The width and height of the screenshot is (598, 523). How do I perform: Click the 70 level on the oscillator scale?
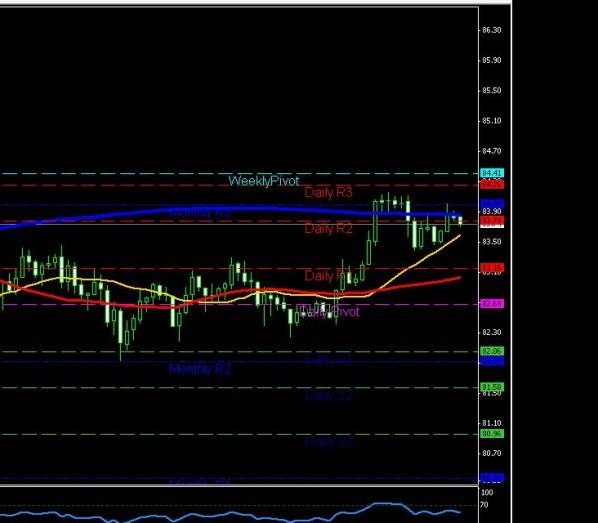[484, 505]
